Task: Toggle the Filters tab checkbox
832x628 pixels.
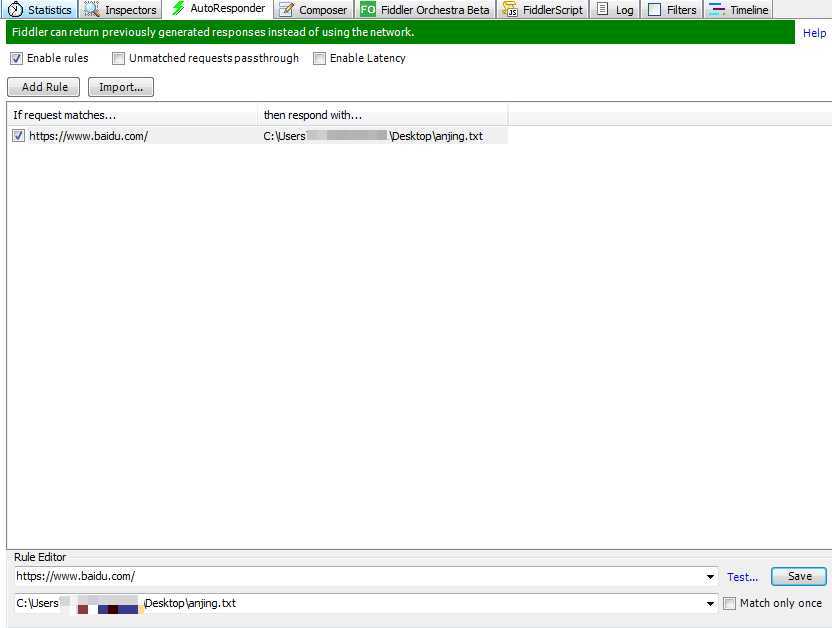Action: (x=655, y=10)
